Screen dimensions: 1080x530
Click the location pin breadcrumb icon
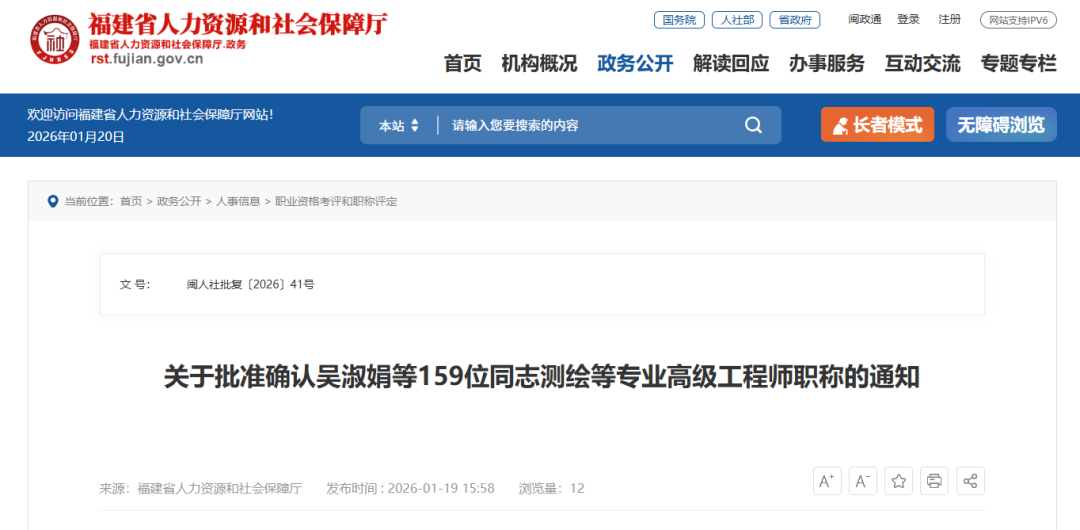coord(52,201)
